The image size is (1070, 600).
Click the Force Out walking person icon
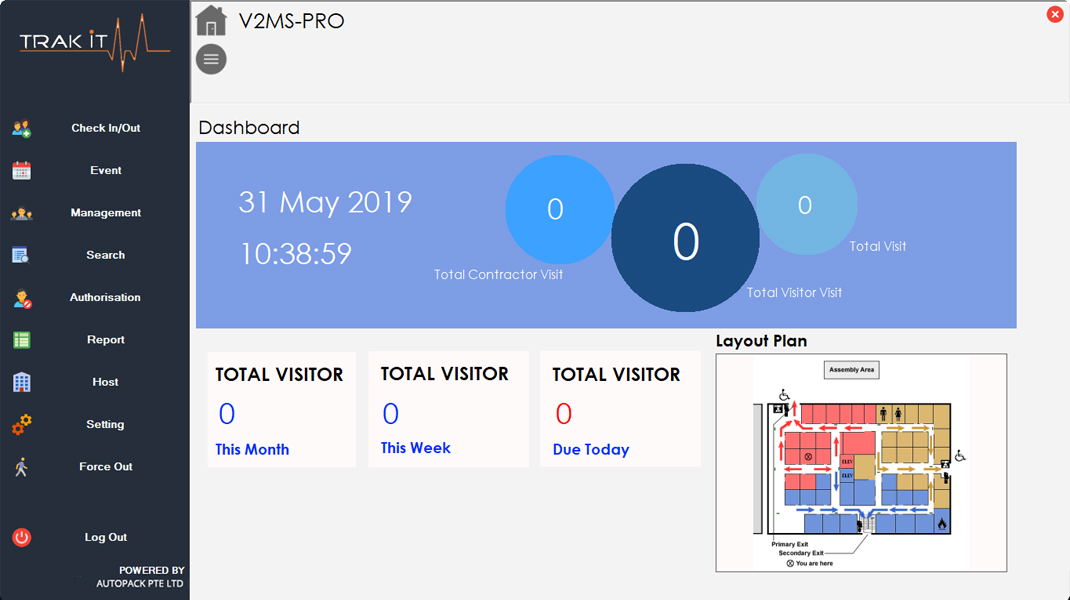click(x=22, y=467)
